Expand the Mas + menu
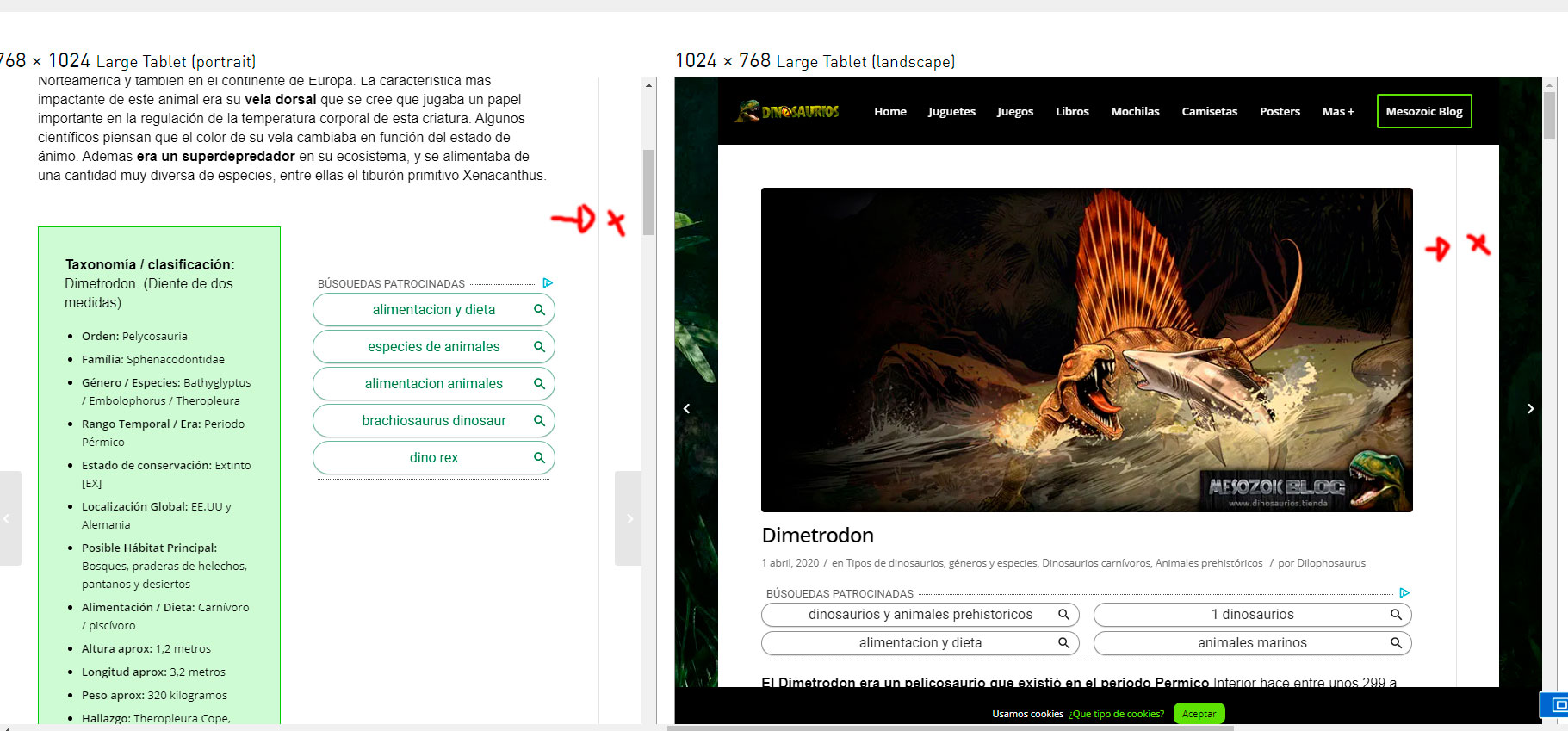The height and width of the screenshot is (731, 1568). (x=1338, y=111)
